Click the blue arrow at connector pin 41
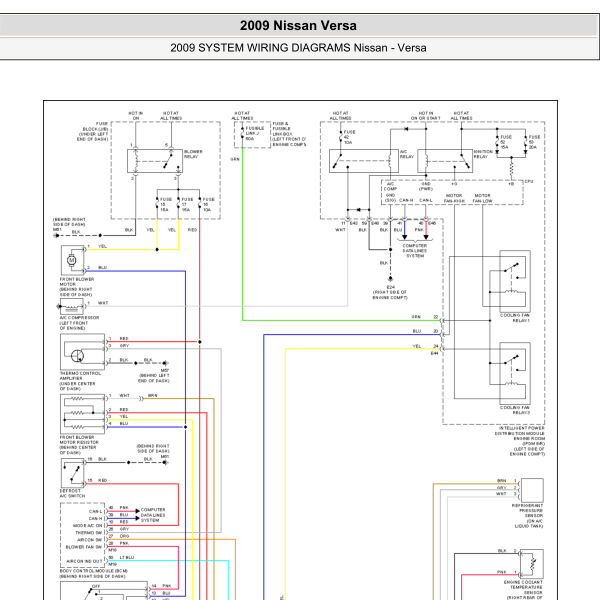 click(x=404, y=237)
